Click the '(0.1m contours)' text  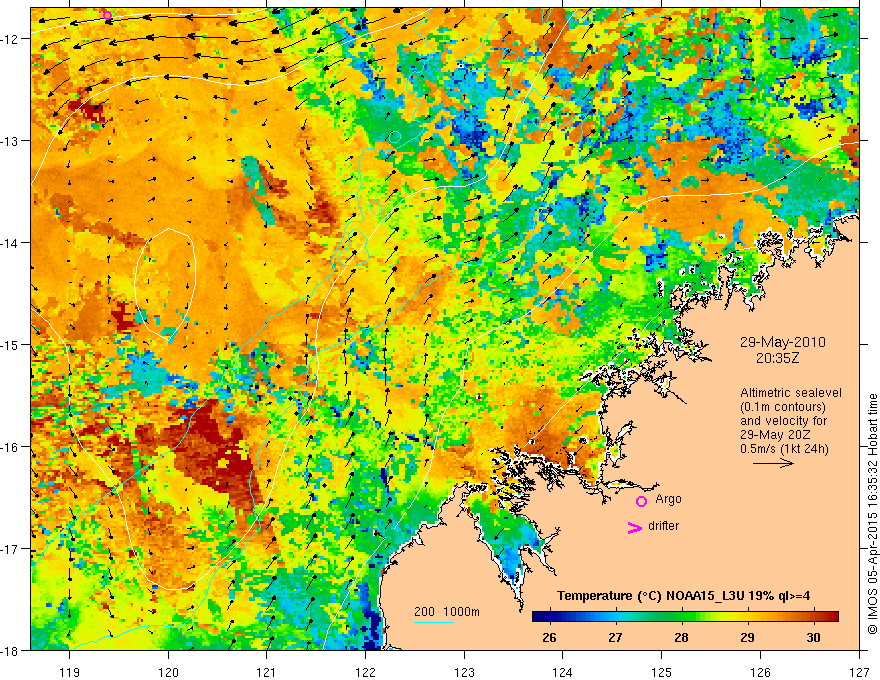pos(783,407)
